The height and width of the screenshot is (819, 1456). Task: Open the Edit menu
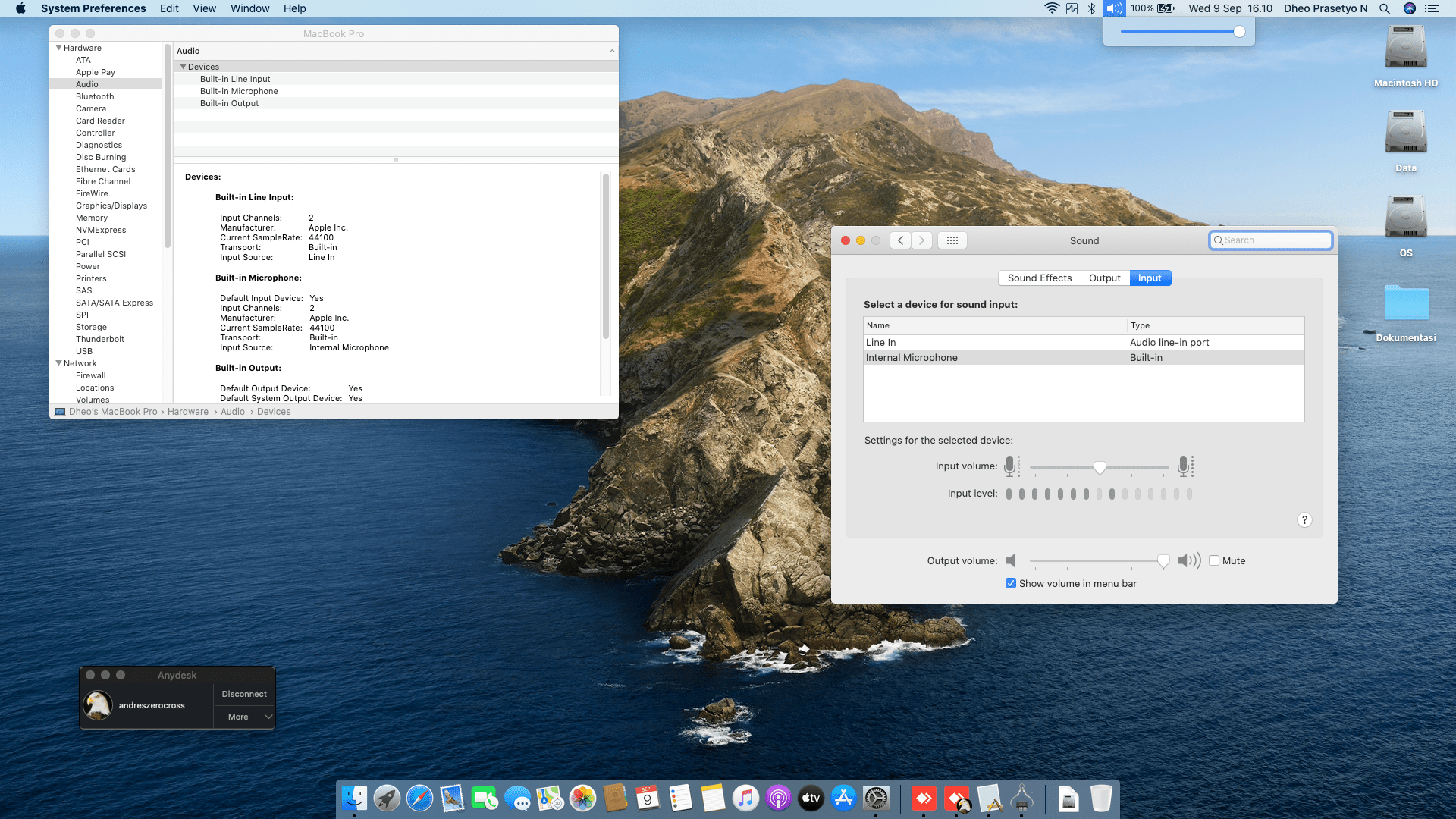point(169,8)
